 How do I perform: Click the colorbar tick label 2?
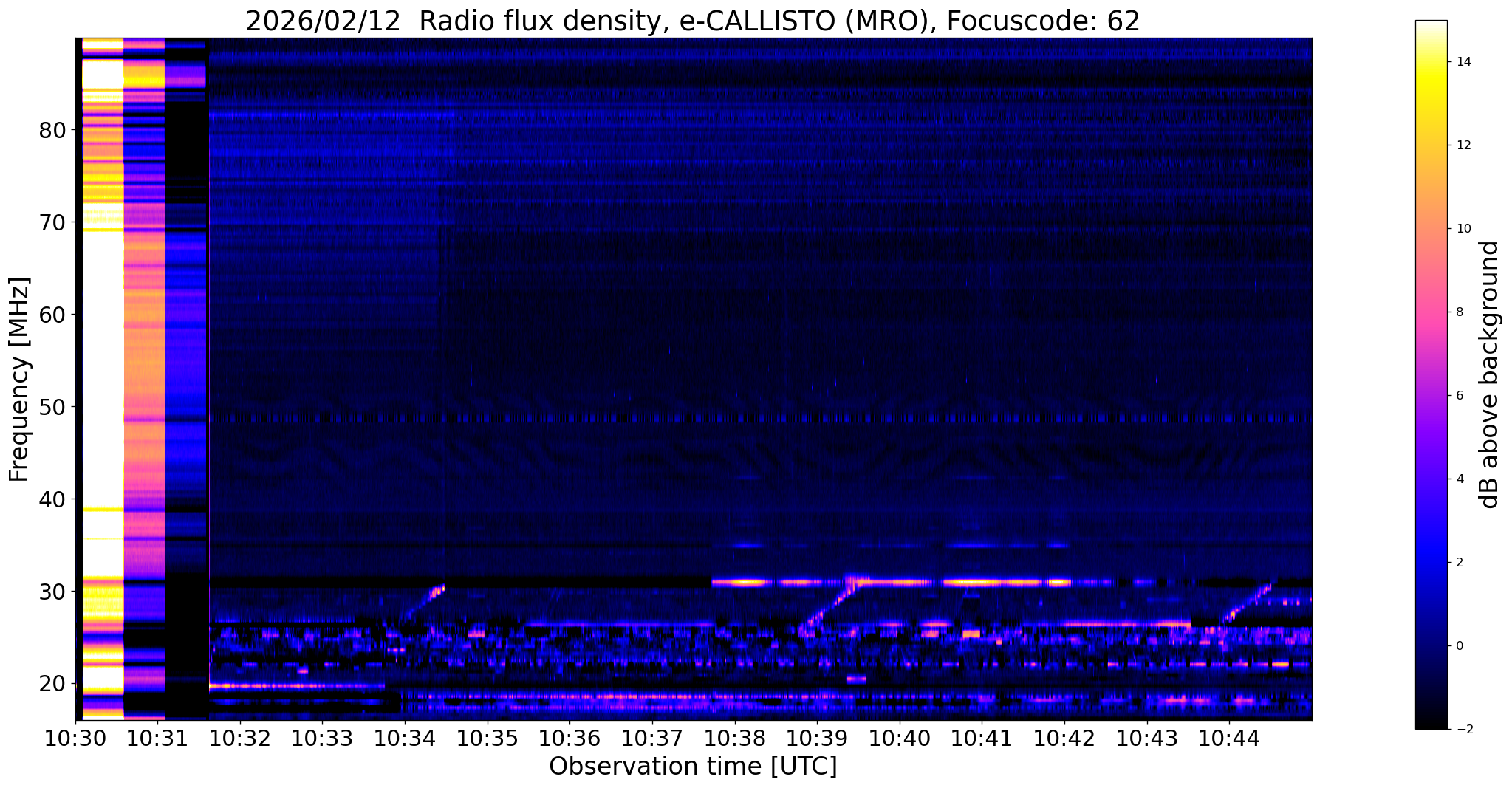(1459, 563)
